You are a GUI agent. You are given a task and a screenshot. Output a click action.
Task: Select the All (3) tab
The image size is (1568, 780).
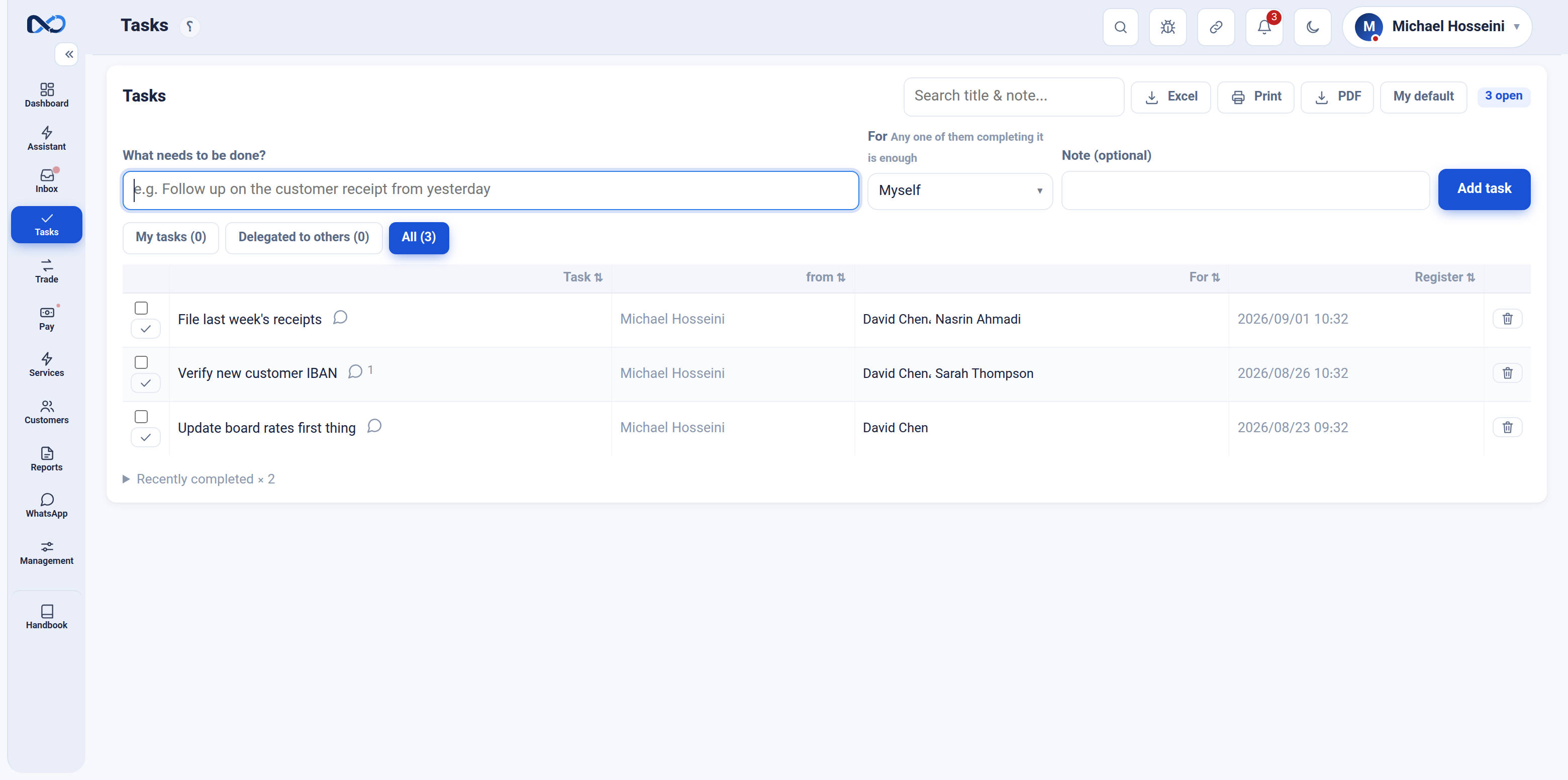coord(419,238)
